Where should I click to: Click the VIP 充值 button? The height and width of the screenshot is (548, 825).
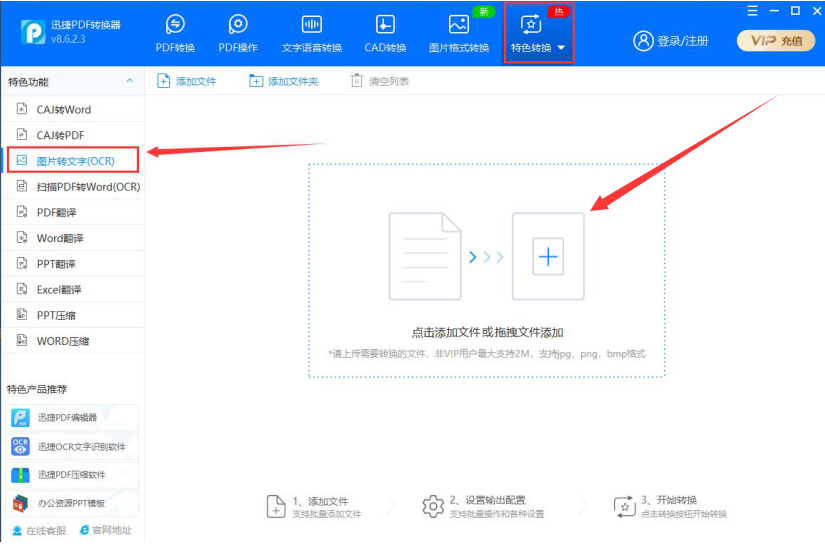(x=776, y=40)
